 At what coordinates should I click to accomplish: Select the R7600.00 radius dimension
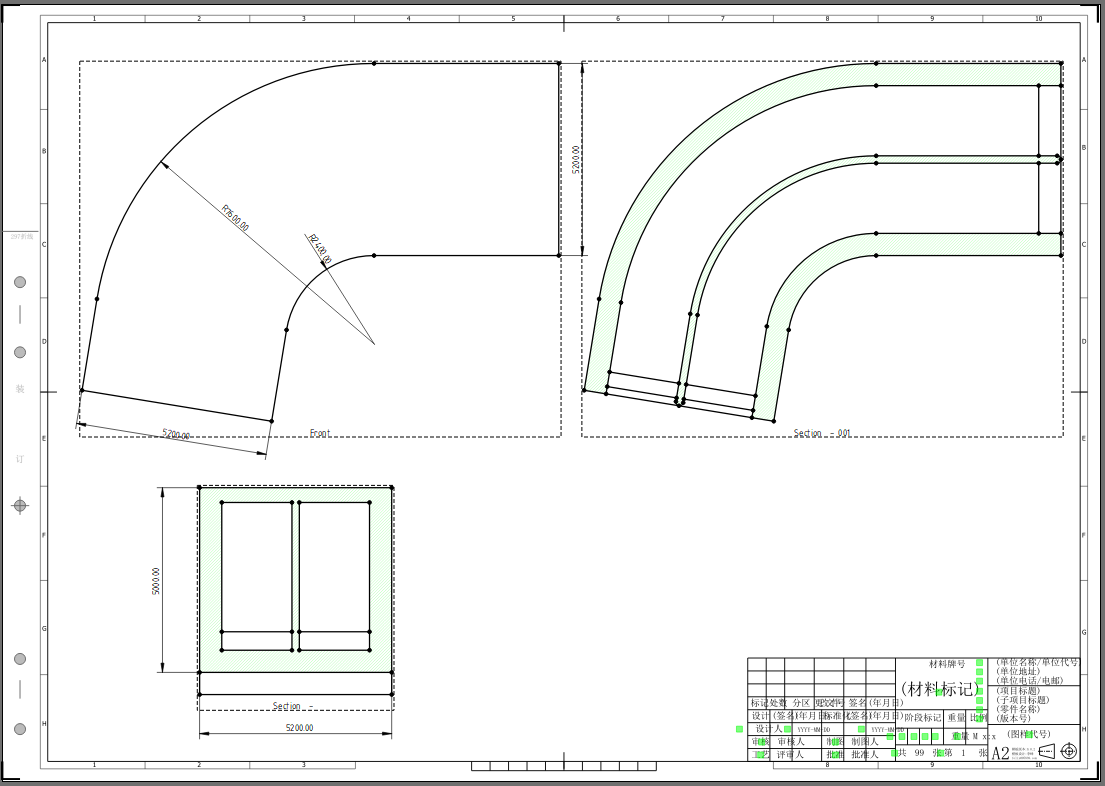click(x=235, y=218)
